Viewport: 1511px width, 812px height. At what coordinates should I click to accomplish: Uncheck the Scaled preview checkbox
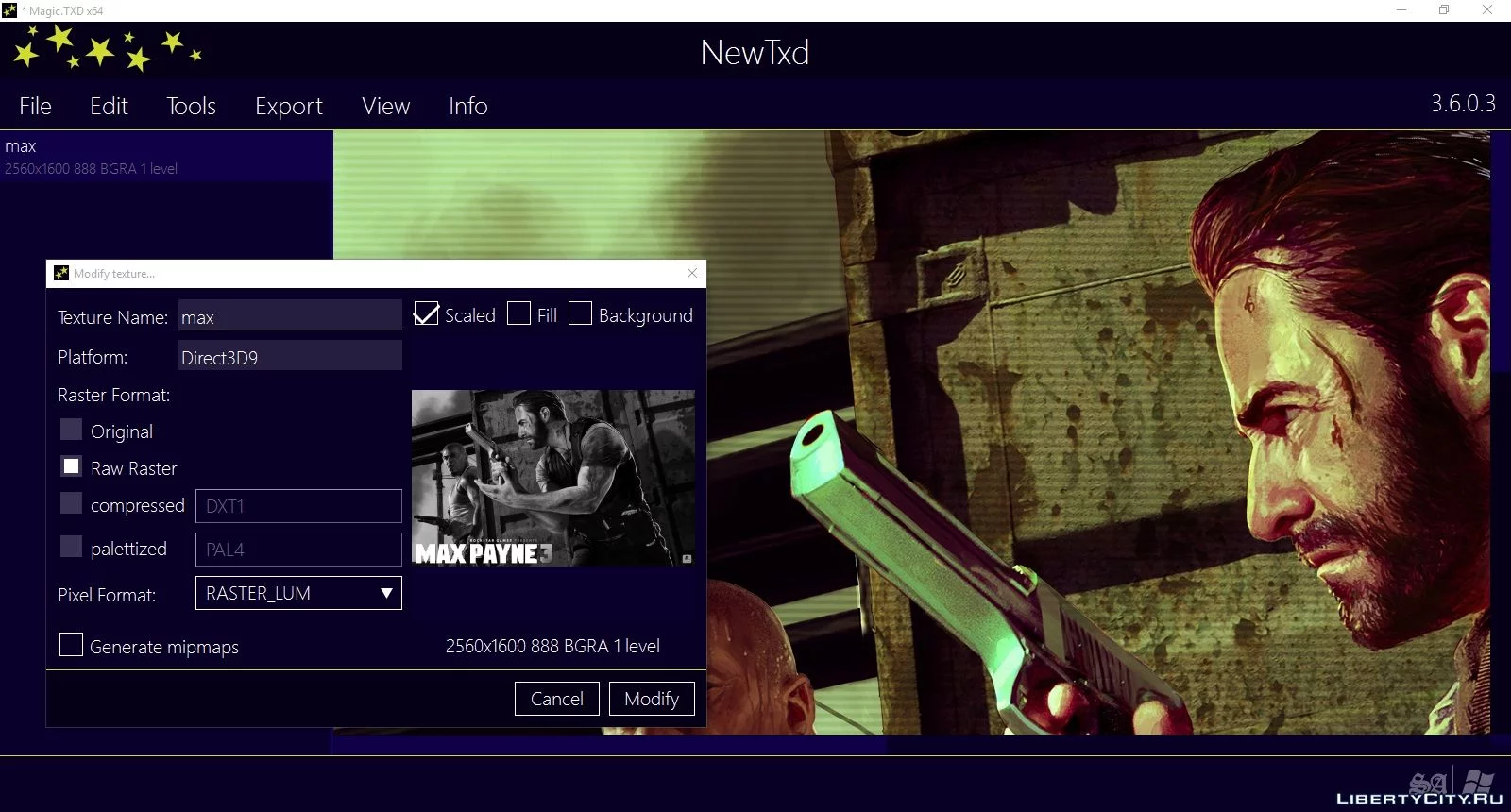click(427, 313)
